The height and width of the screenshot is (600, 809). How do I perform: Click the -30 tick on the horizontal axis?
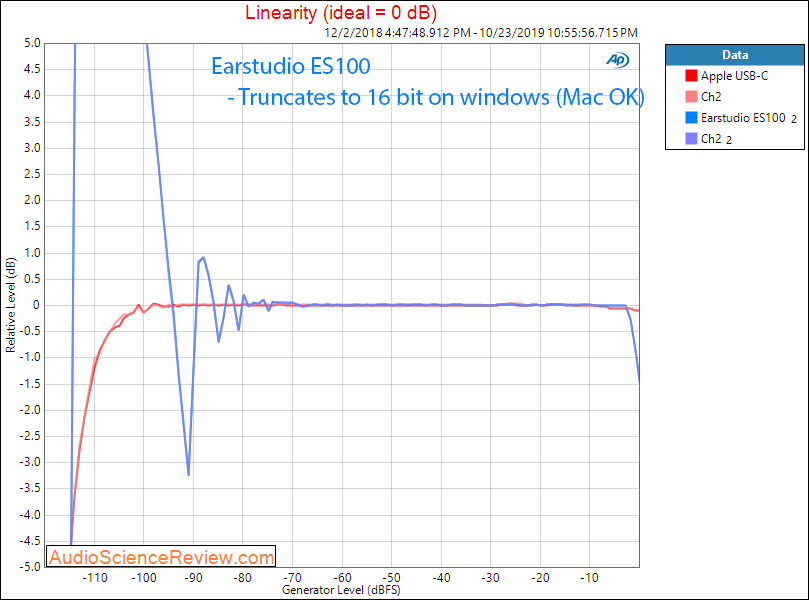point(491,578)
